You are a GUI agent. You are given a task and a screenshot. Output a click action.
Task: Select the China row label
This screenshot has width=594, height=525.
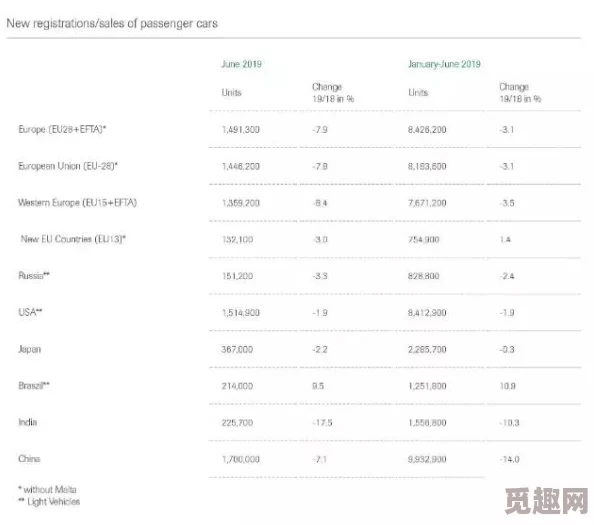coord(29,459)
